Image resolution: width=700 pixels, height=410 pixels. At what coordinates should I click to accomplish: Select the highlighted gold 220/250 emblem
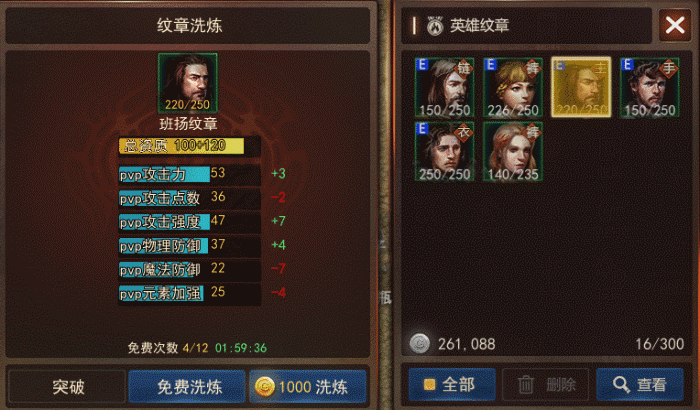581,87
